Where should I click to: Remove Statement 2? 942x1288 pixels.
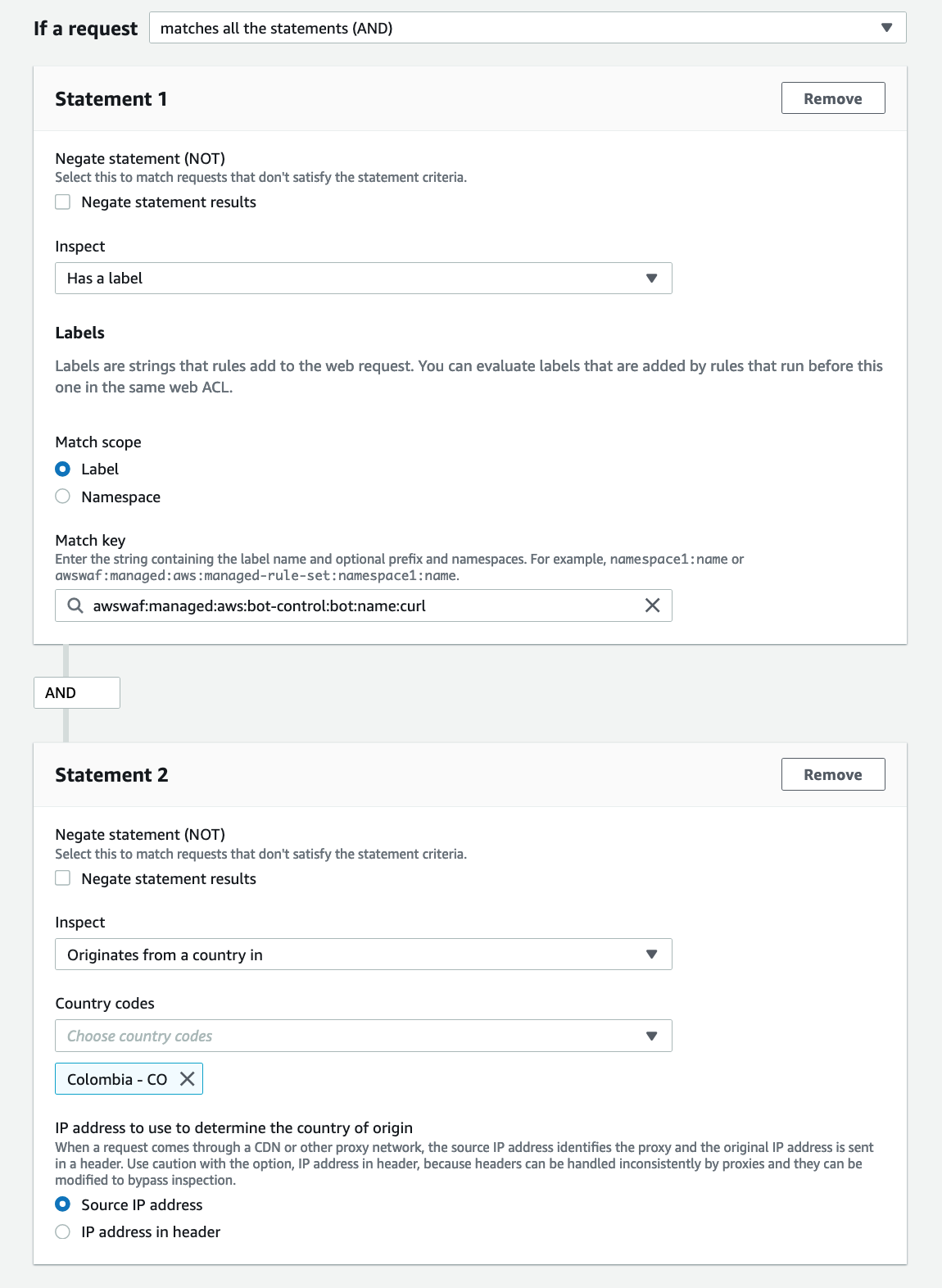coord(832,774)
